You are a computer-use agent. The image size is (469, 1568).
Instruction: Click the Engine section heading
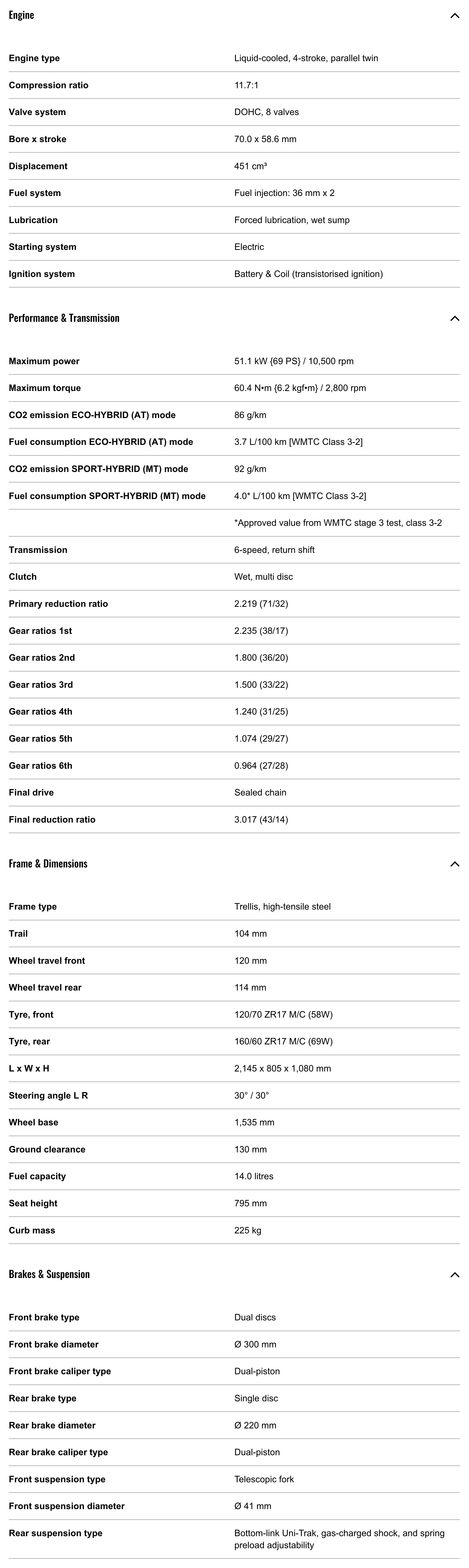pos(21,15)
